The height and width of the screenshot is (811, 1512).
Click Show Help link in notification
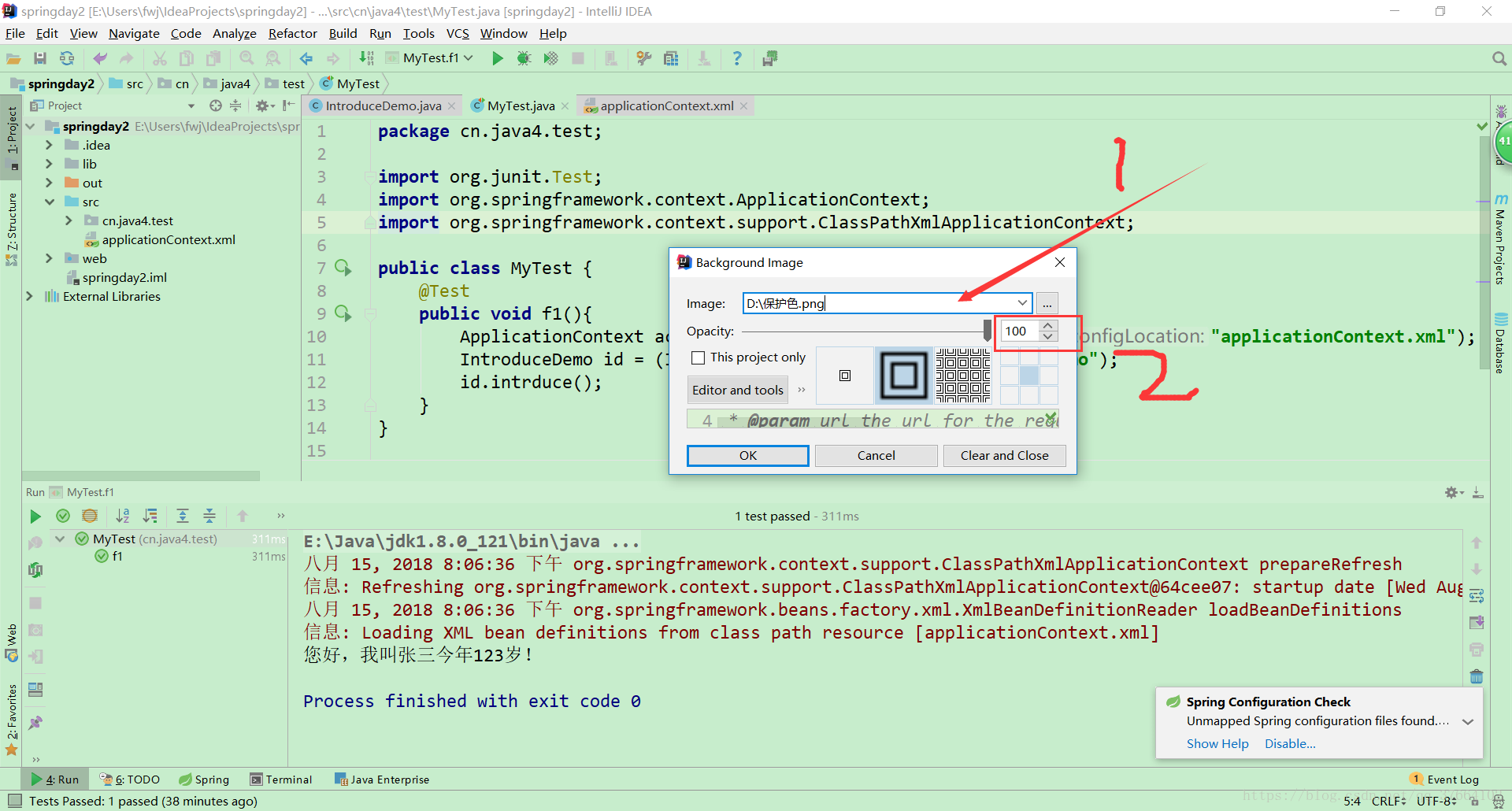pos(1217,743)
